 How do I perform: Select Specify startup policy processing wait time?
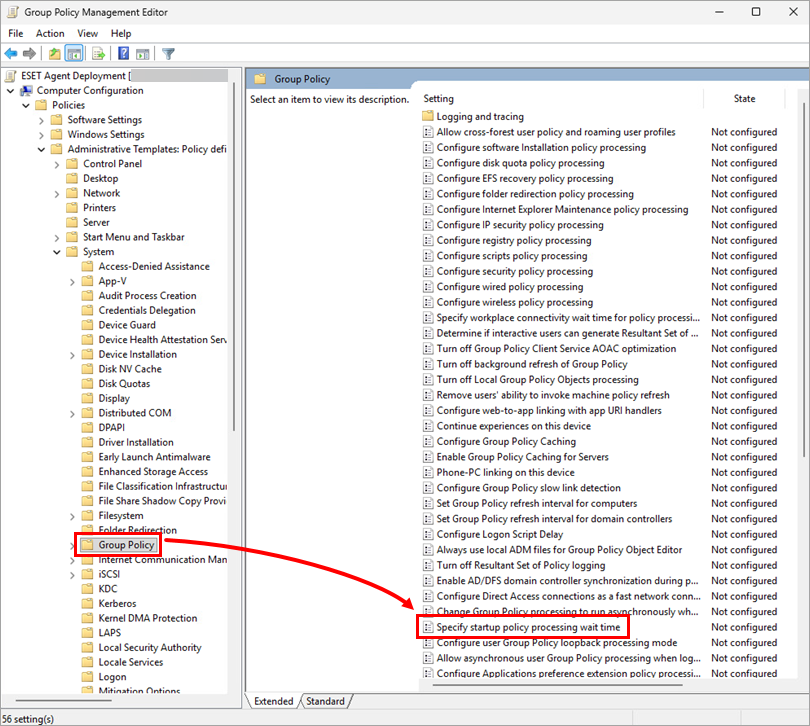click(528, 627)
